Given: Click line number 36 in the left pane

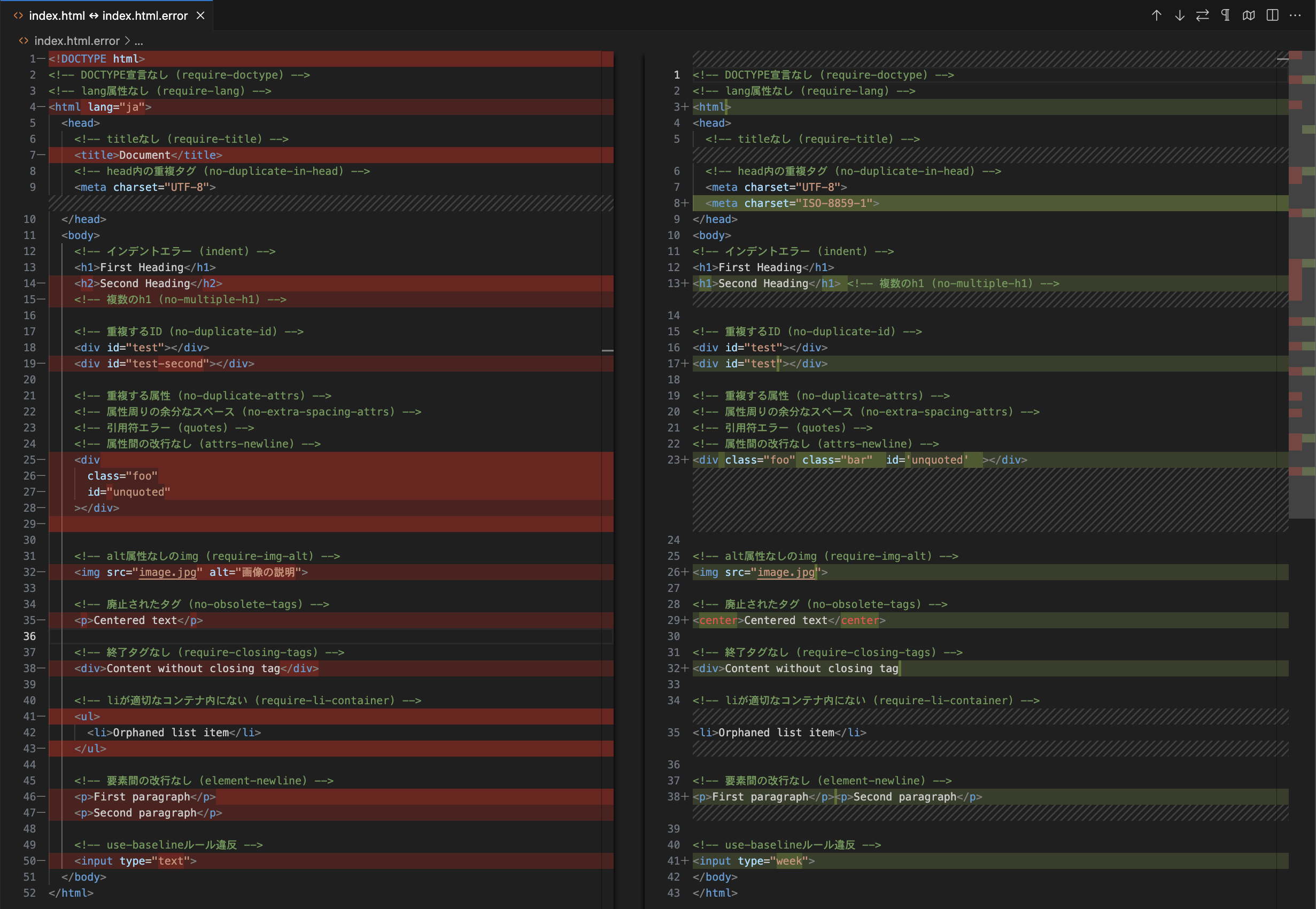Looking at the screenshot, I should click(30, 636).
